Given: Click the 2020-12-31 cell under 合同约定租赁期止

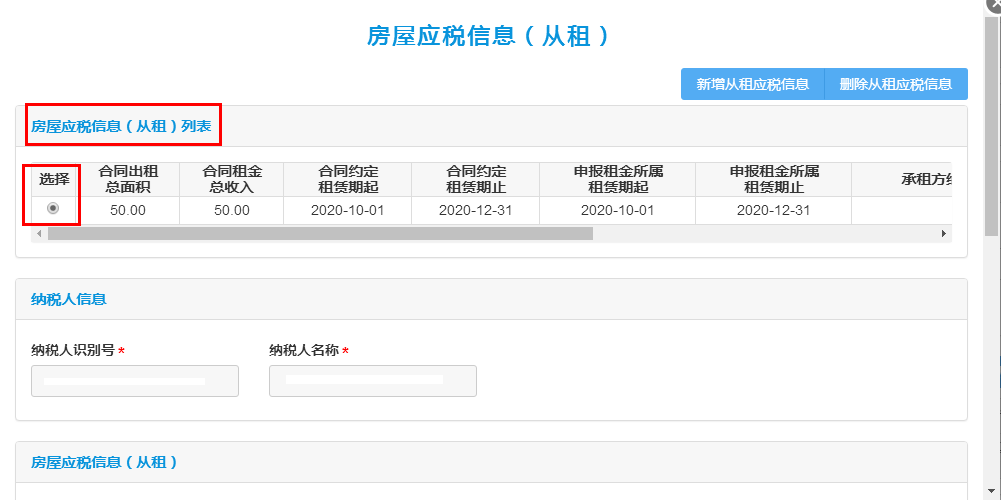Looking at the screenshot, I should click(475, 210).
